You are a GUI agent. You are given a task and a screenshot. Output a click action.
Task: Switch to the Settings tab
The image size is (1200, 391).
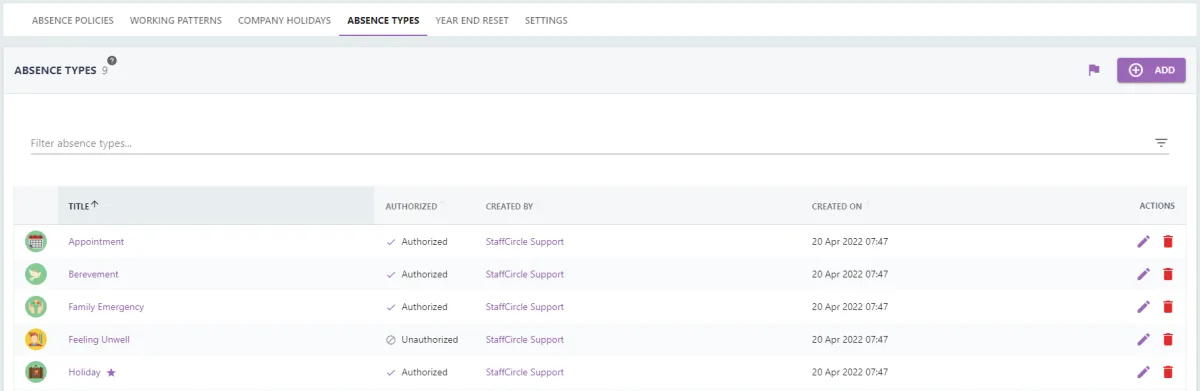[x=546, y=20]
